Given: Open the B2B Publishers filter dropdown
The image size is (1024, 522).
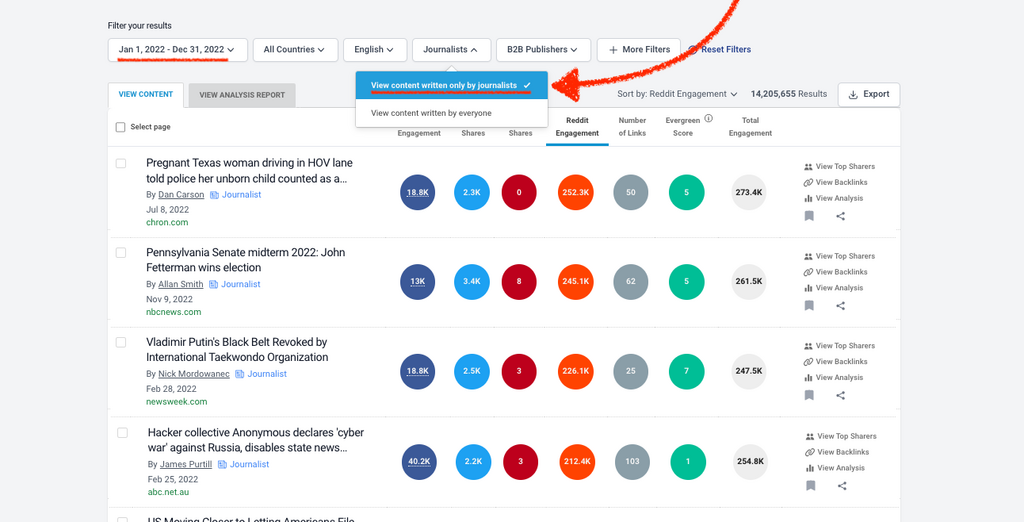Looking at the screenshot, I should pyautogui.click(x=541, y=49).
